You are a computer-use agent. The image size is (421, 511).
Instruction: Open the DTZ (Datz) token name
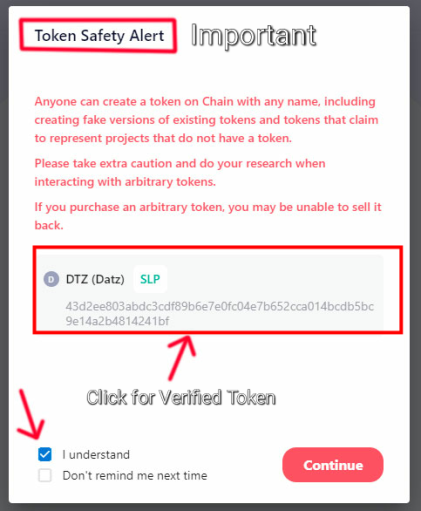tap(95, 279)
